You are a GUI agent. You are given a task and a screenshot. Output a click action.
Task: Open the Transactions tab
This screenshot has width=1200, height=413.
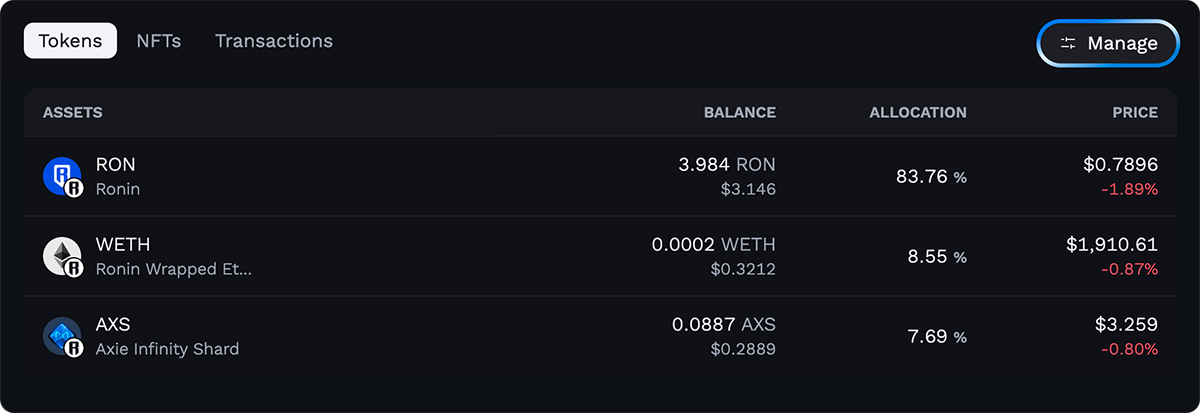coord(273,41)
